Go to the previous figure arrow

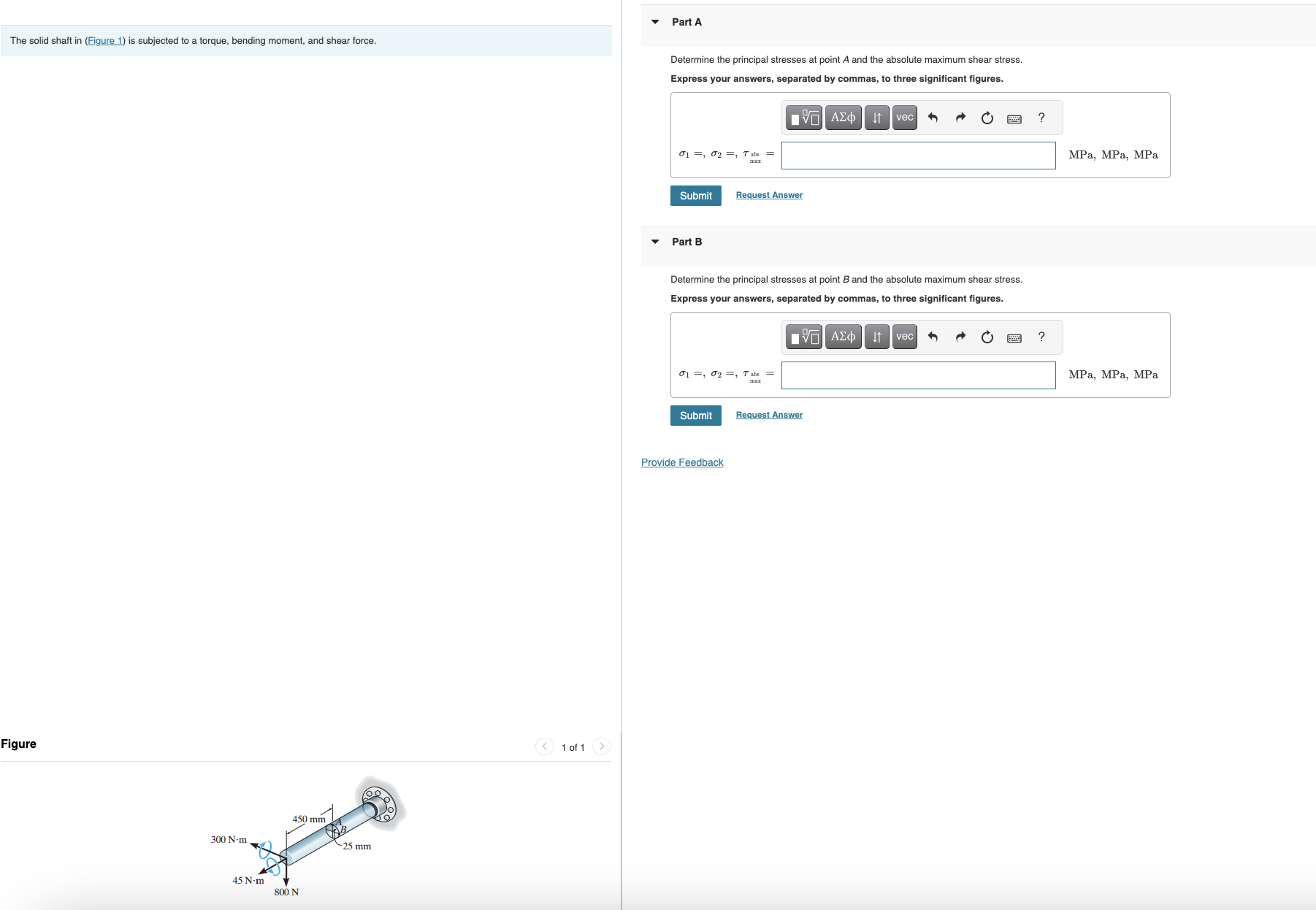[545, 746]
